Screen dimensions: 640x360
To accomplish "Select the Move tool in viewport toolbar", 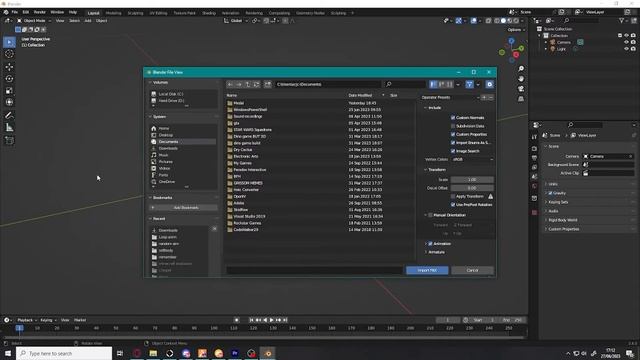I will point(9,67).
